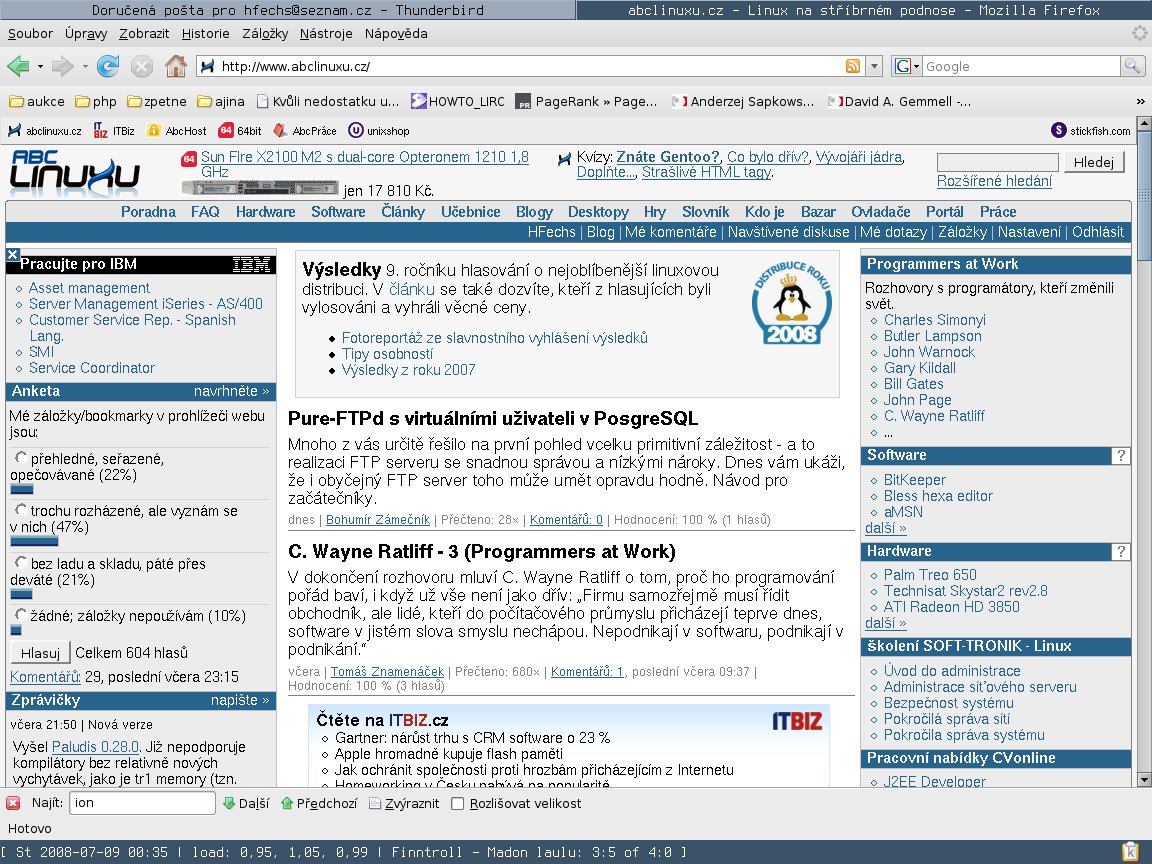This screenshot has height=864, width=1152.
Task: Click the scrollbar down arrow of the page
Action: (x=1144, y=780)
